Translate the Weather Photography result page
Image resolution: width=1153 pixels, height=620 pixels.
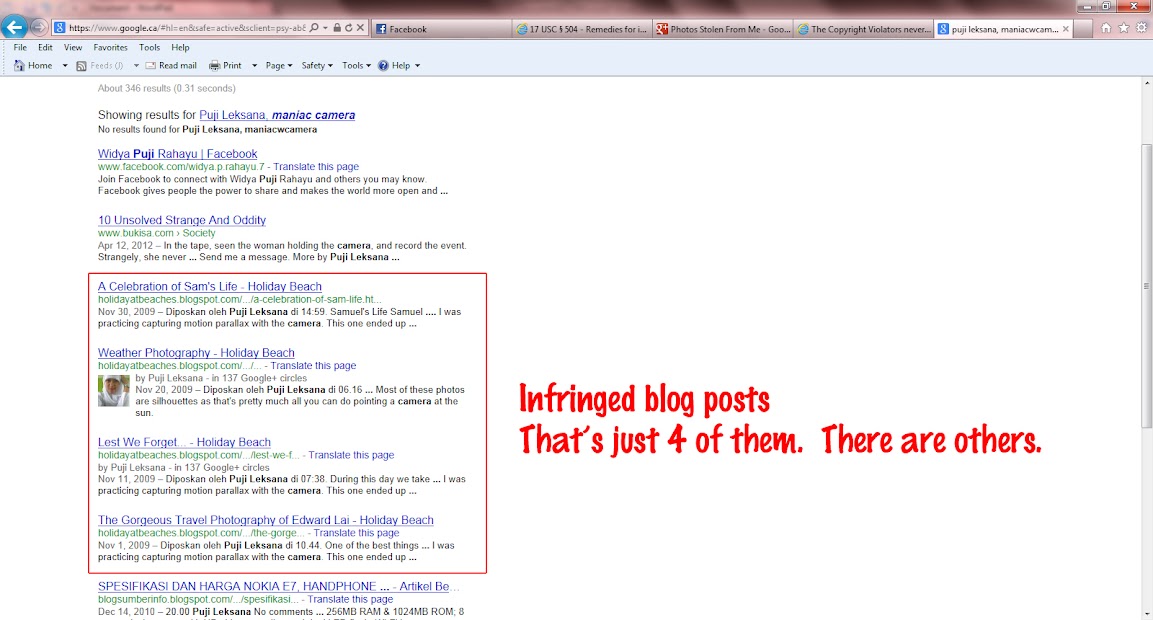(313, 366)
